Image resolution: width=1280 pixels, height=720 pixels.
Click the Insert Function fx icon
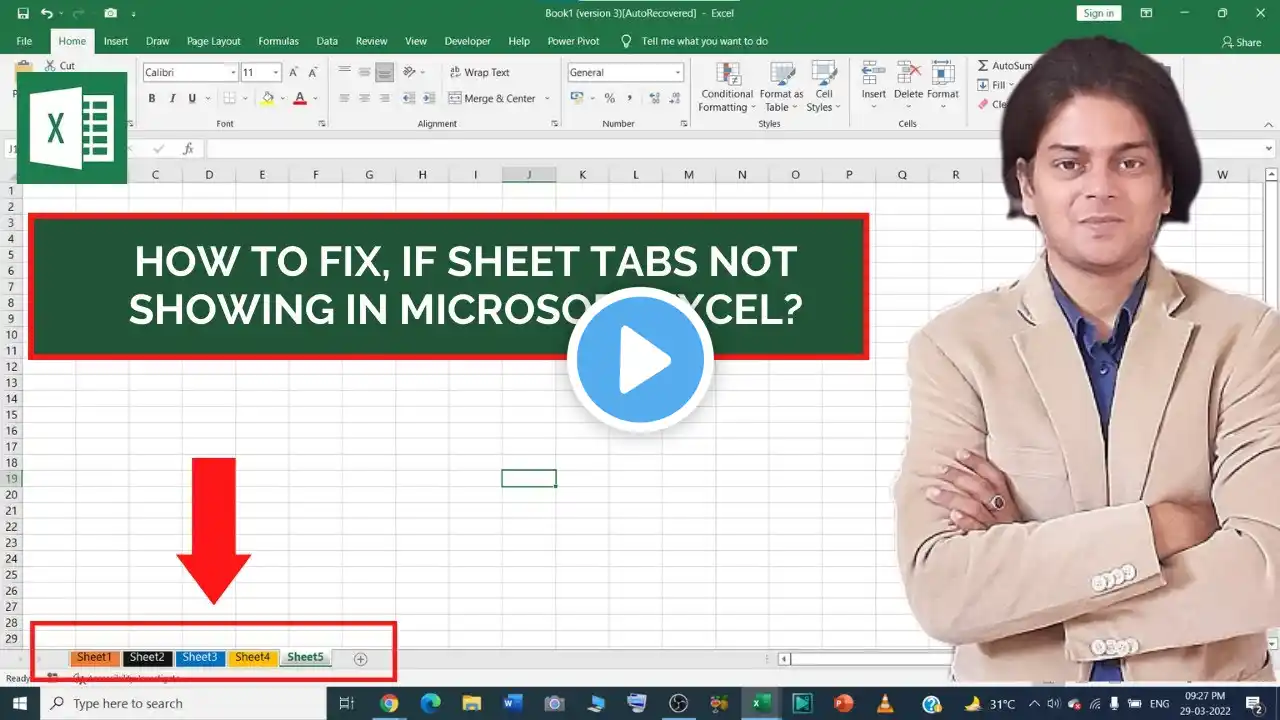coord(188,148)
